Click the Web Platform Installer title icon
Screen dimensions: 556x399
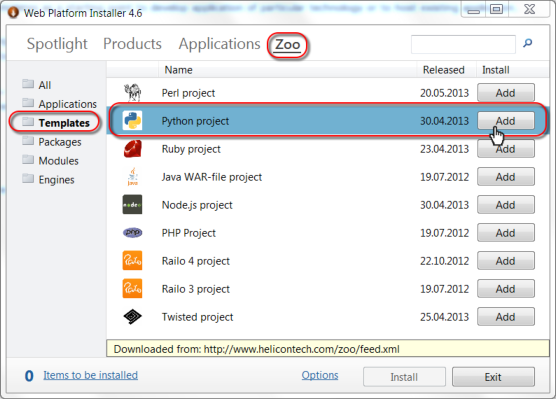[x=13, y=13]
